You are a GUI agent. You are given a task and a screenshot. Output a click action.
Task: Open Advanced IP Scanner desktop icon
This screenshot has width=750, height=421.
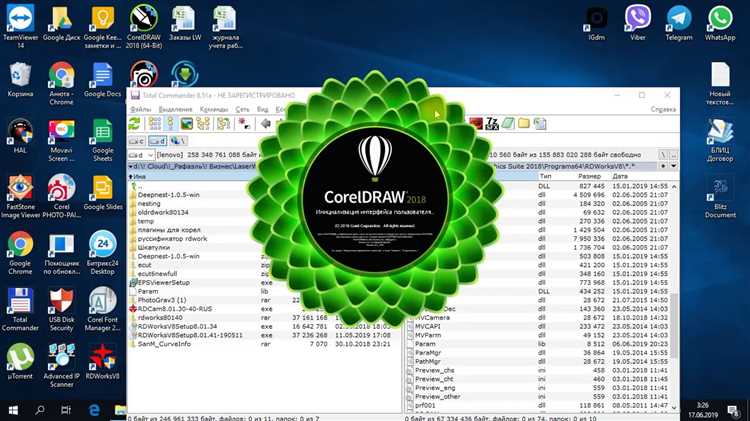pos(61,366)
